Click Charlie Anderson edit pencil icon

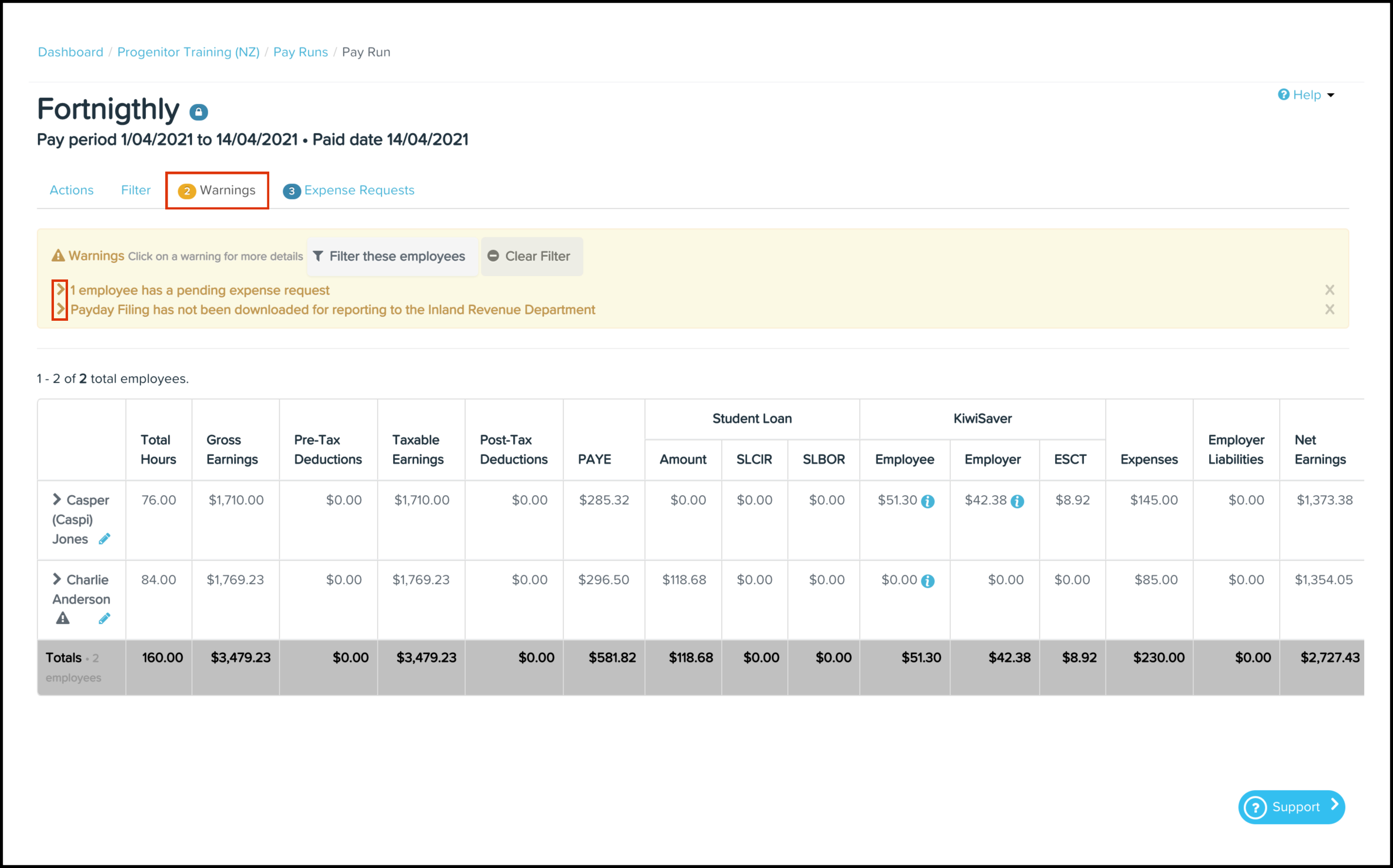click(x=104, y=619)
